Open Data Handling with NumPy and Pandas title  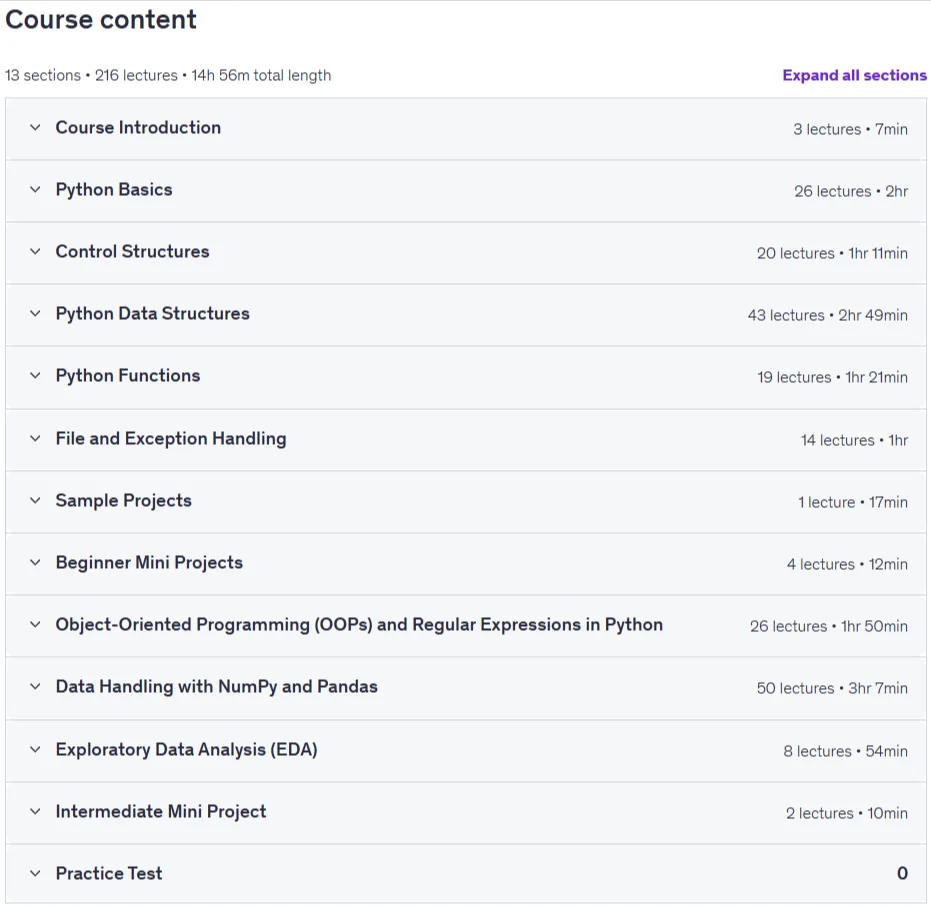pos(216,687)
